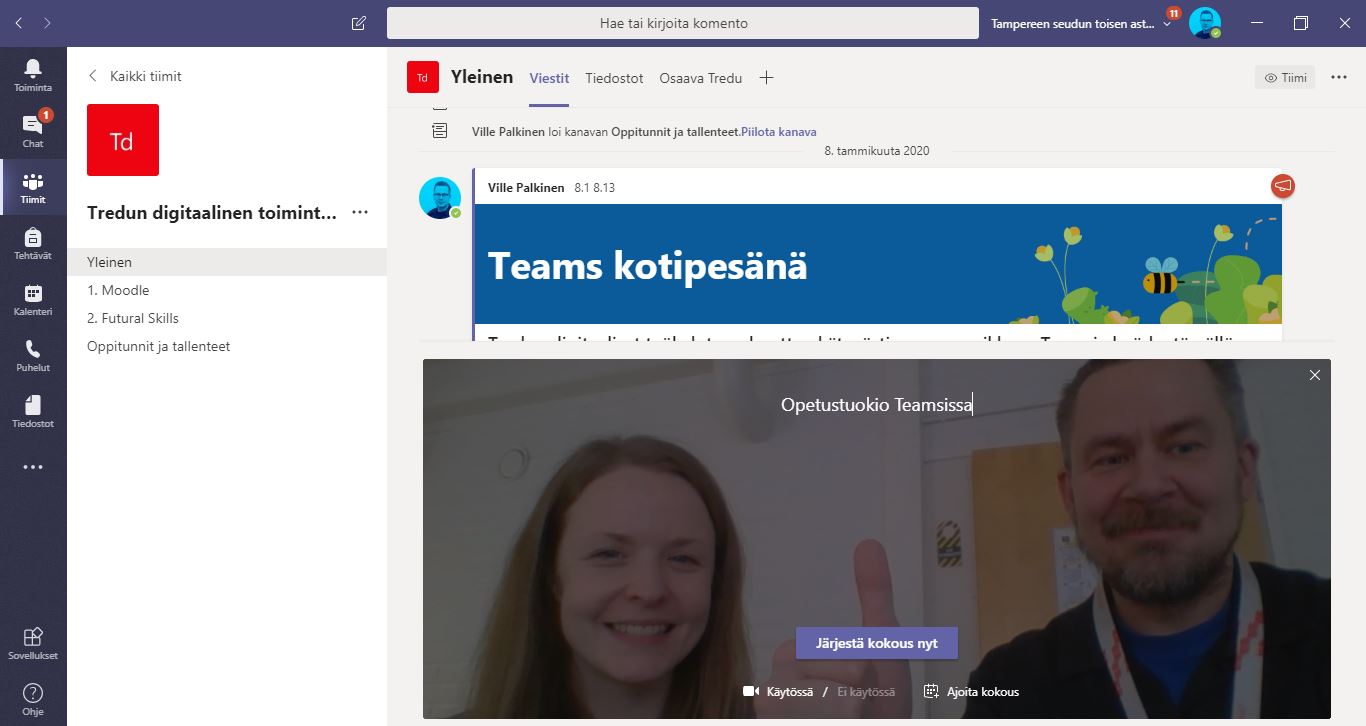
Task: Click the Järjestä kokous nyt button
Action: click(x=877, y=643)
